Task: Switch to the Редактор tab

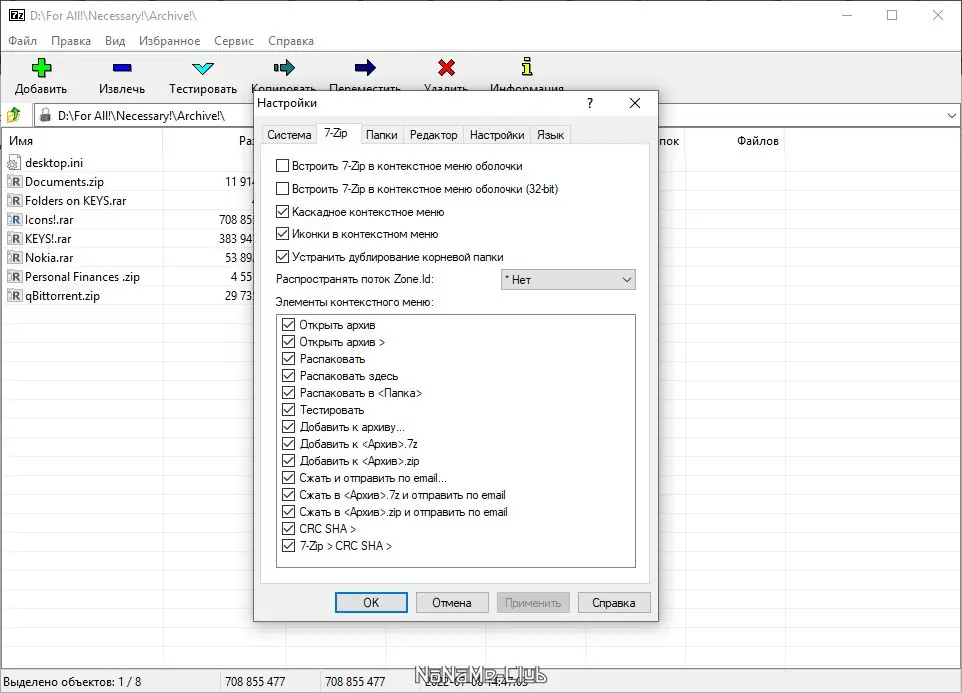Action: click(x=433, y=135)
